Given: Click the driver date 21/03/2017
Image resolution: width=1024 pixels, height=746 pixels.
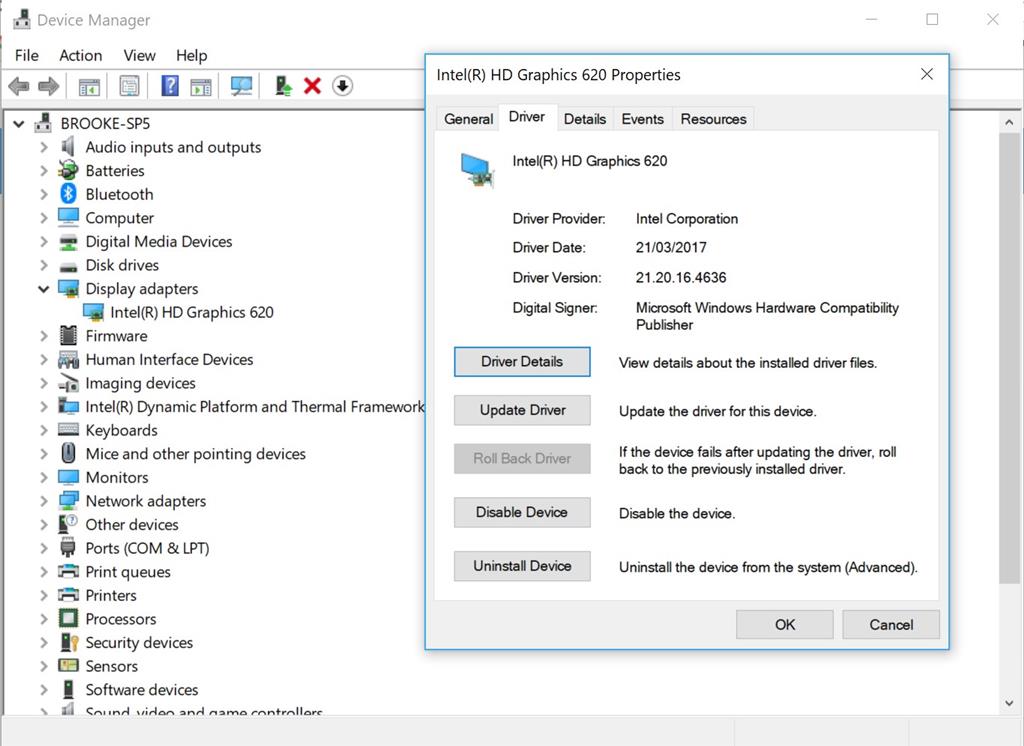Looking at the screenshot, I should click(x=671, y=248).
